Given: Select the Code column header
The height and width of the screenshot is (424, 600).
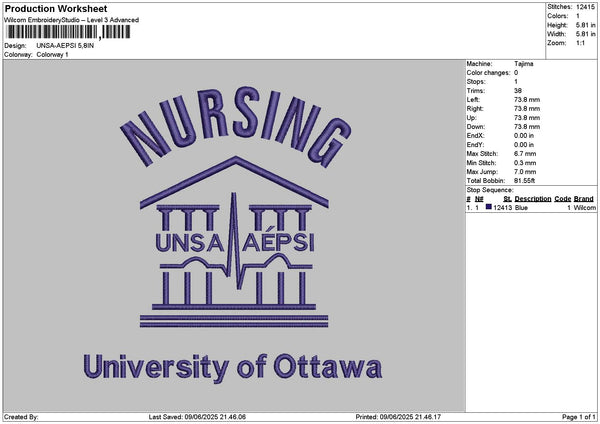Looking at the screenshot, I should (x=563, y=198).
